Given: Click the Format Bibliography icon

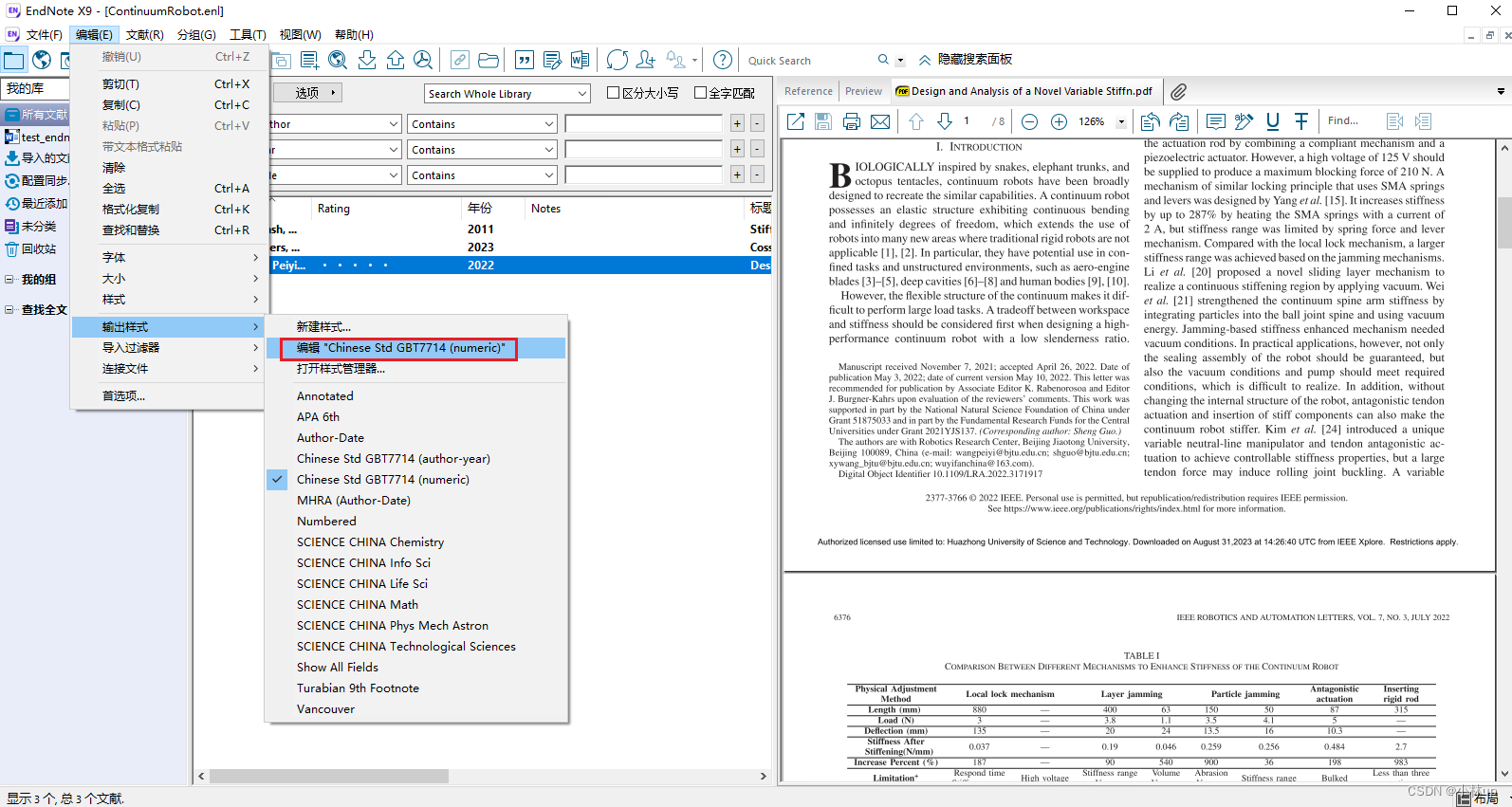Looking at the screenshot, I should [552, 60].
